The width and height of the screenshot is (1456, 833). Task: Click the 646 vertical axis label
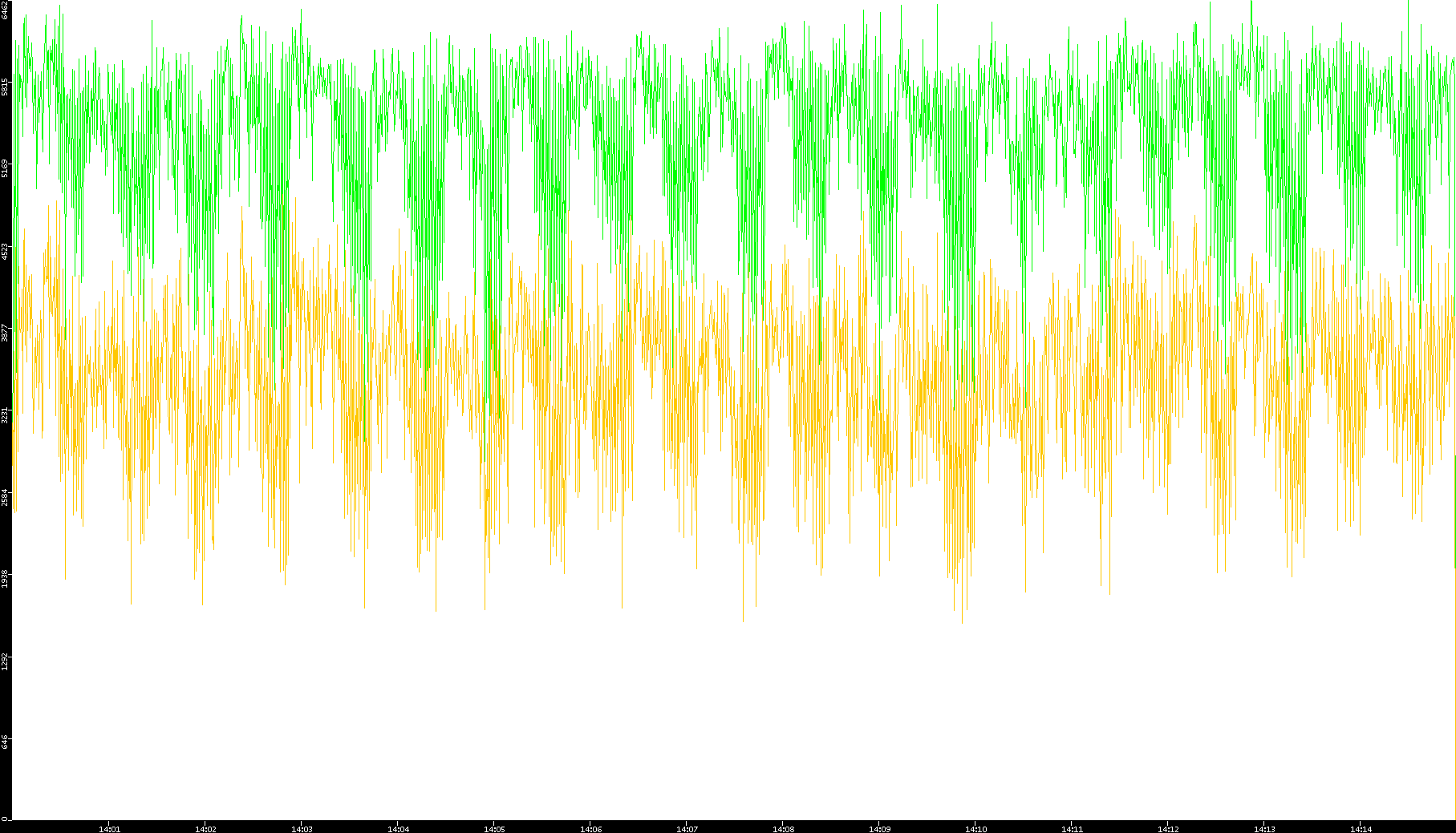tap(6, 742)
